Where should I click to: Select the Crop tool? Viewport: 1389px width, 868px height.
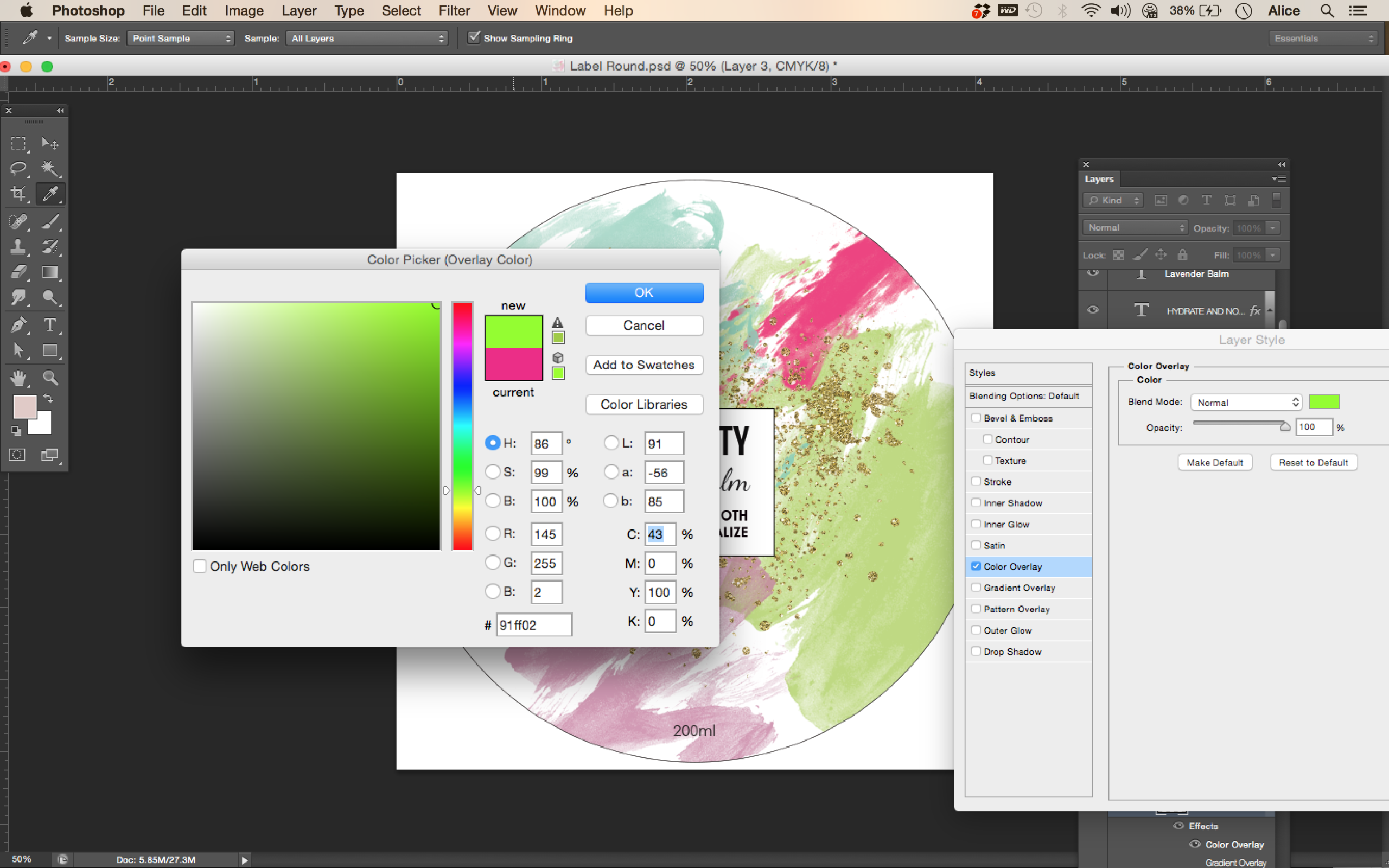tap(18, 194)
